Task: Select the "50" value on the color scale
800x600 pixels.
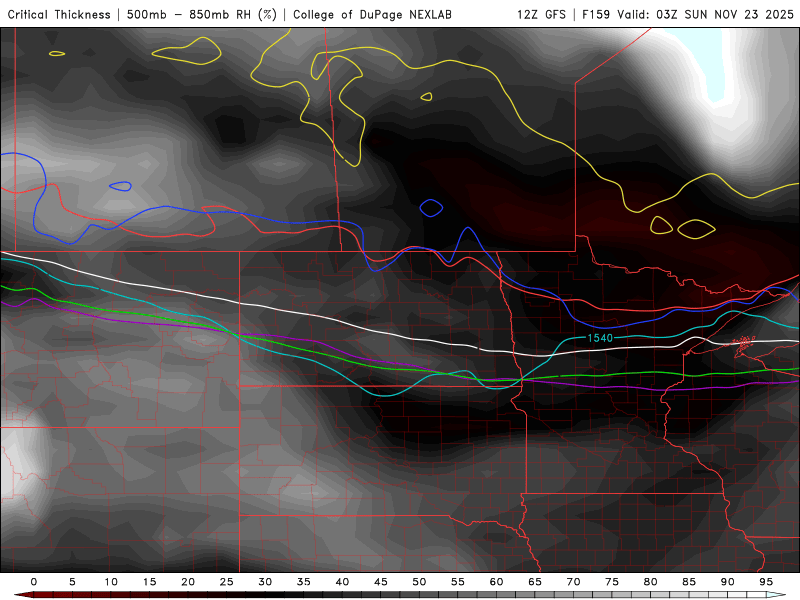Action: point(419,582)
